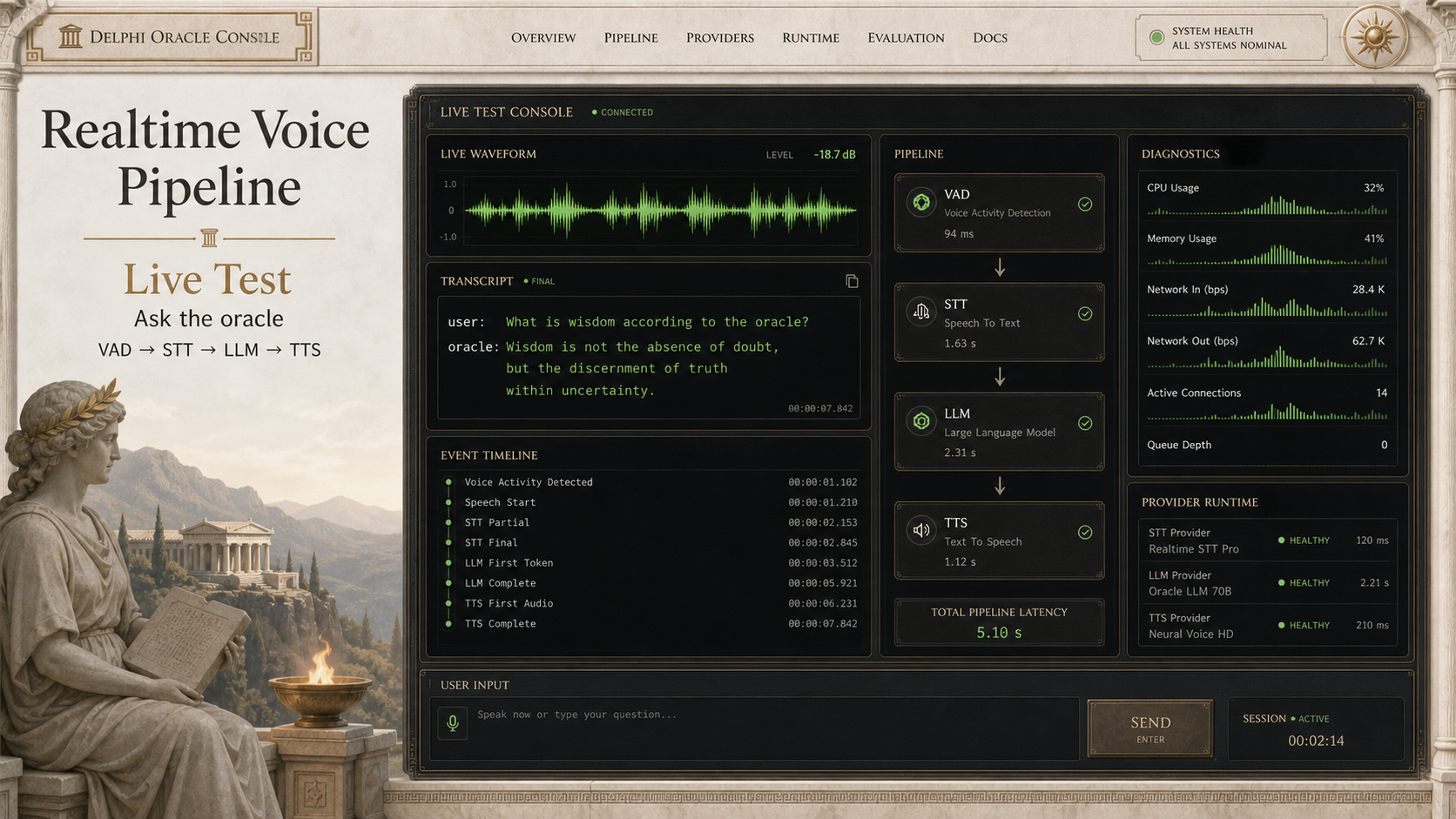Click the VAD green checkmark status
The width and height of the screenshot is (1456, 819).
(1085, 204)
